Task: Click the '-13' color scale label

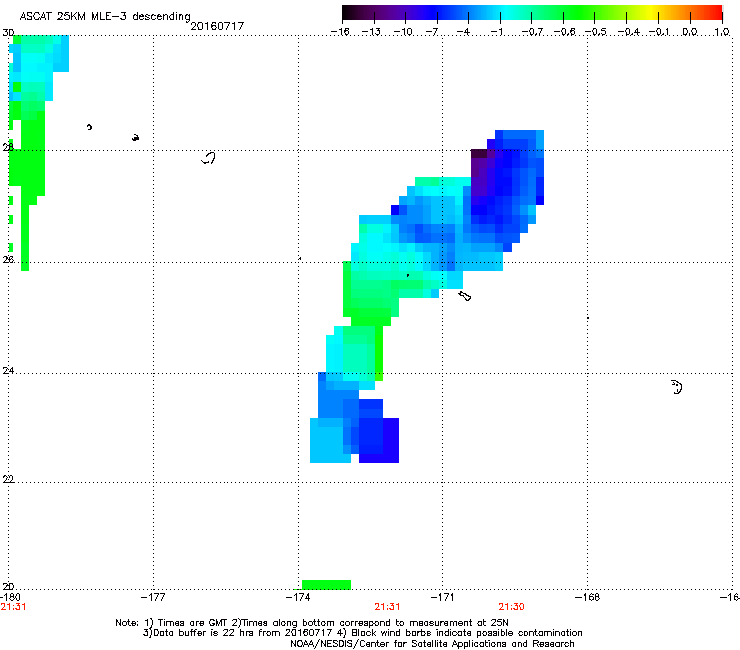Action: [x=371, y=32]
